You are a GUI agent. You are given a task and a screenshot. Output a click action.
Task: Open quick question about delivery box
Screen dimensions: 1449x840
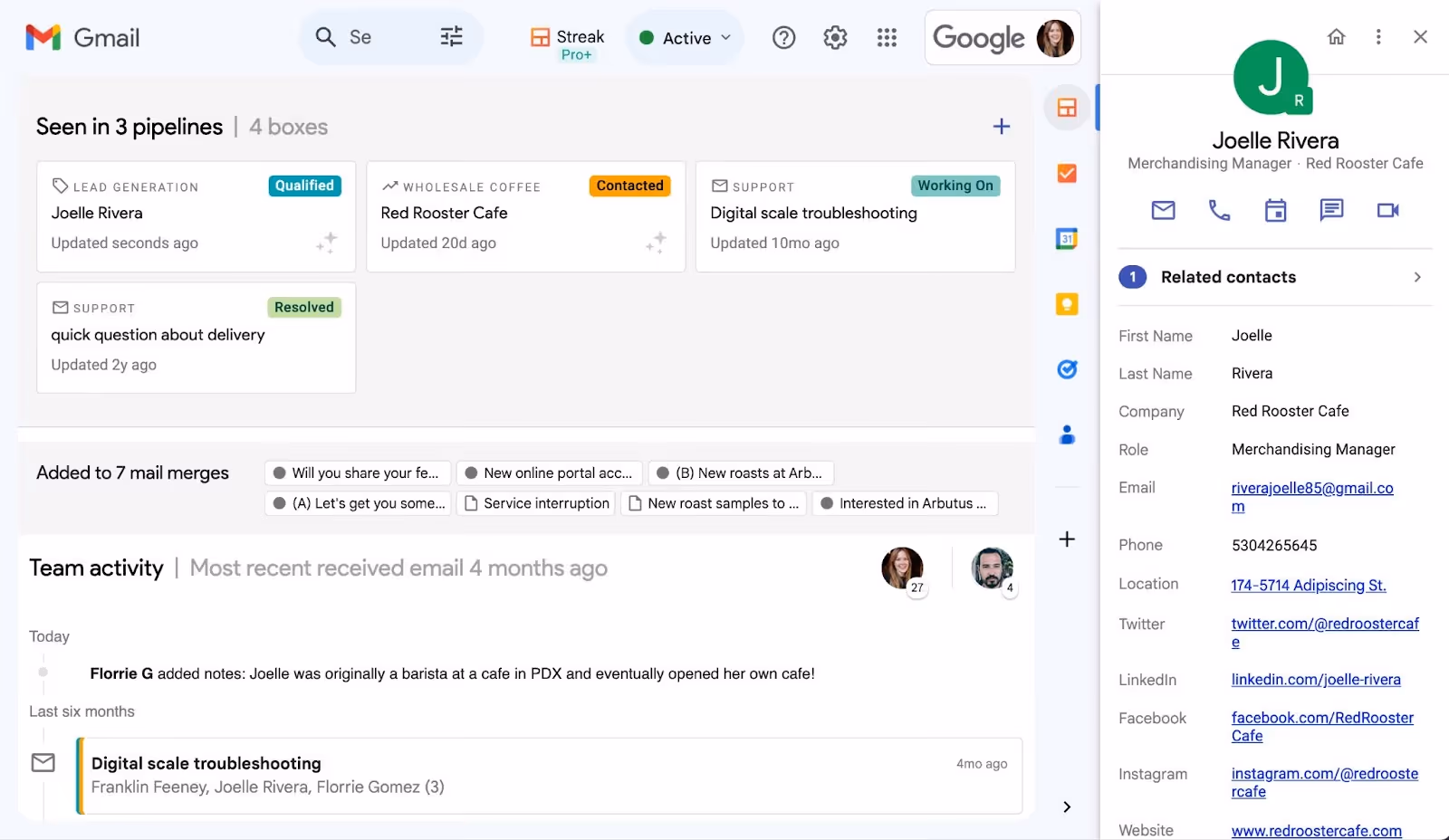coord(196,338)
